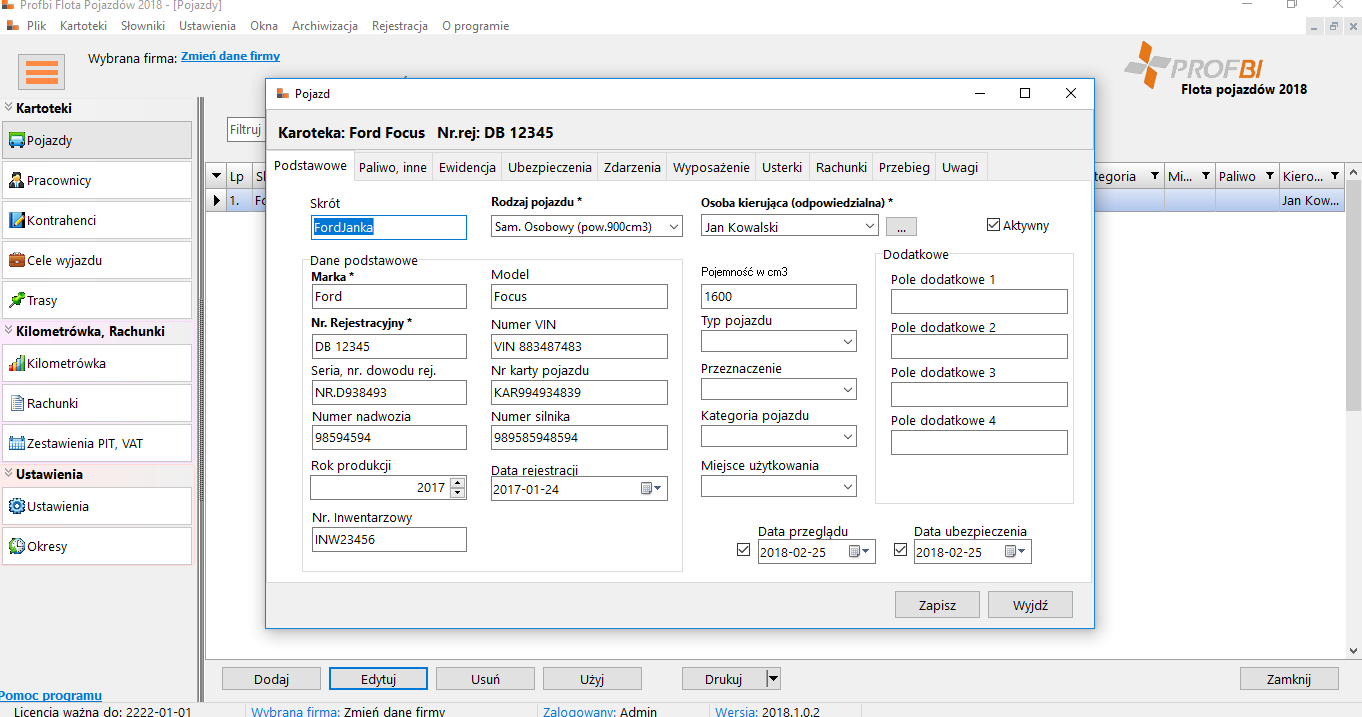The height and width of the screenshot is (717, 1362).
Task: Open the O programie menu
Action: pyautogui.click(x=476, y=26)
